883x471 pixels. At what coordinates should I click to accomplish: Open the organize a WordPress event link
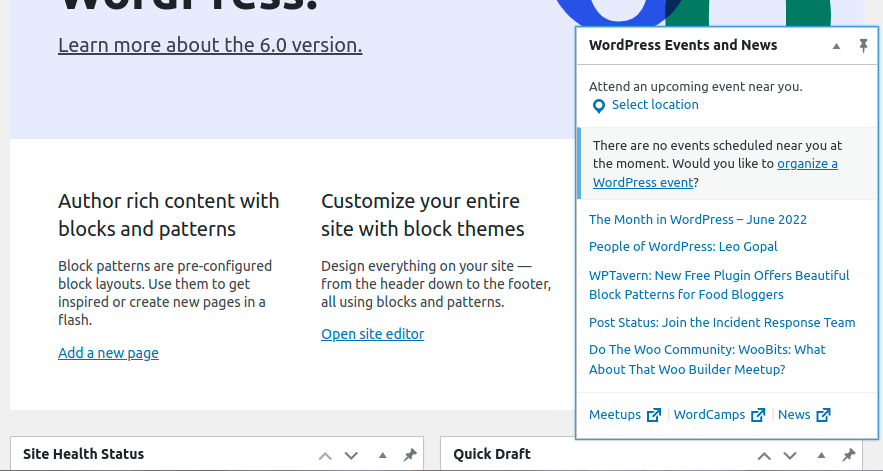tap(715, 173)
